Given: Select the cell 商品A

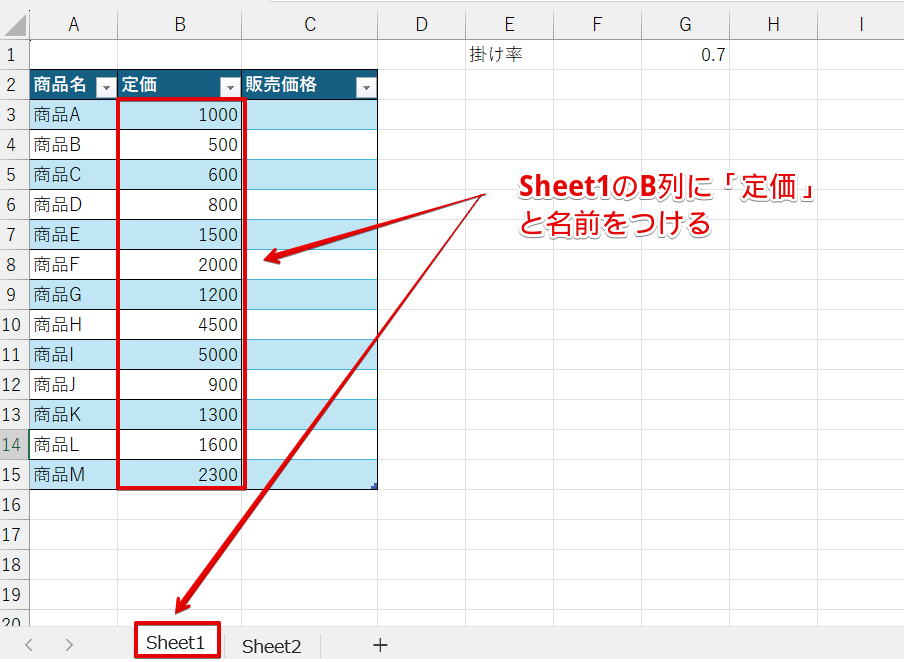Looking at the screenshot, I should pyautogui.click(x=73, y=115).
